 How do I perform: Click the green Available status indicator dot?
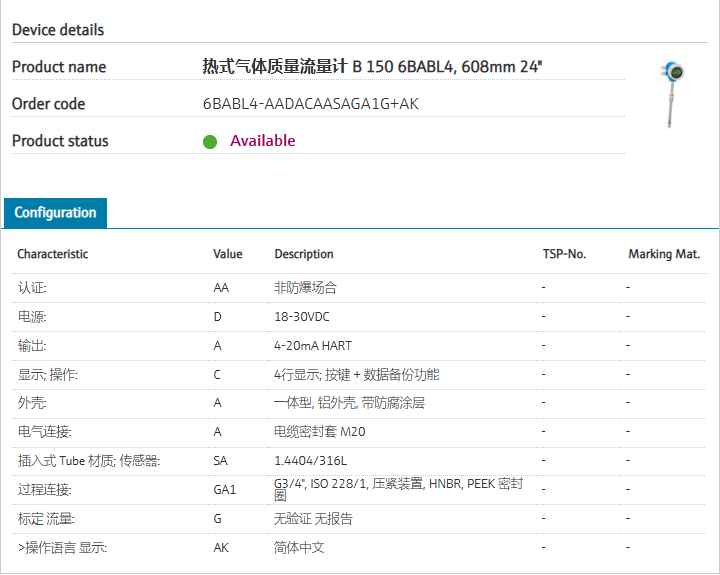coord(210,141)
